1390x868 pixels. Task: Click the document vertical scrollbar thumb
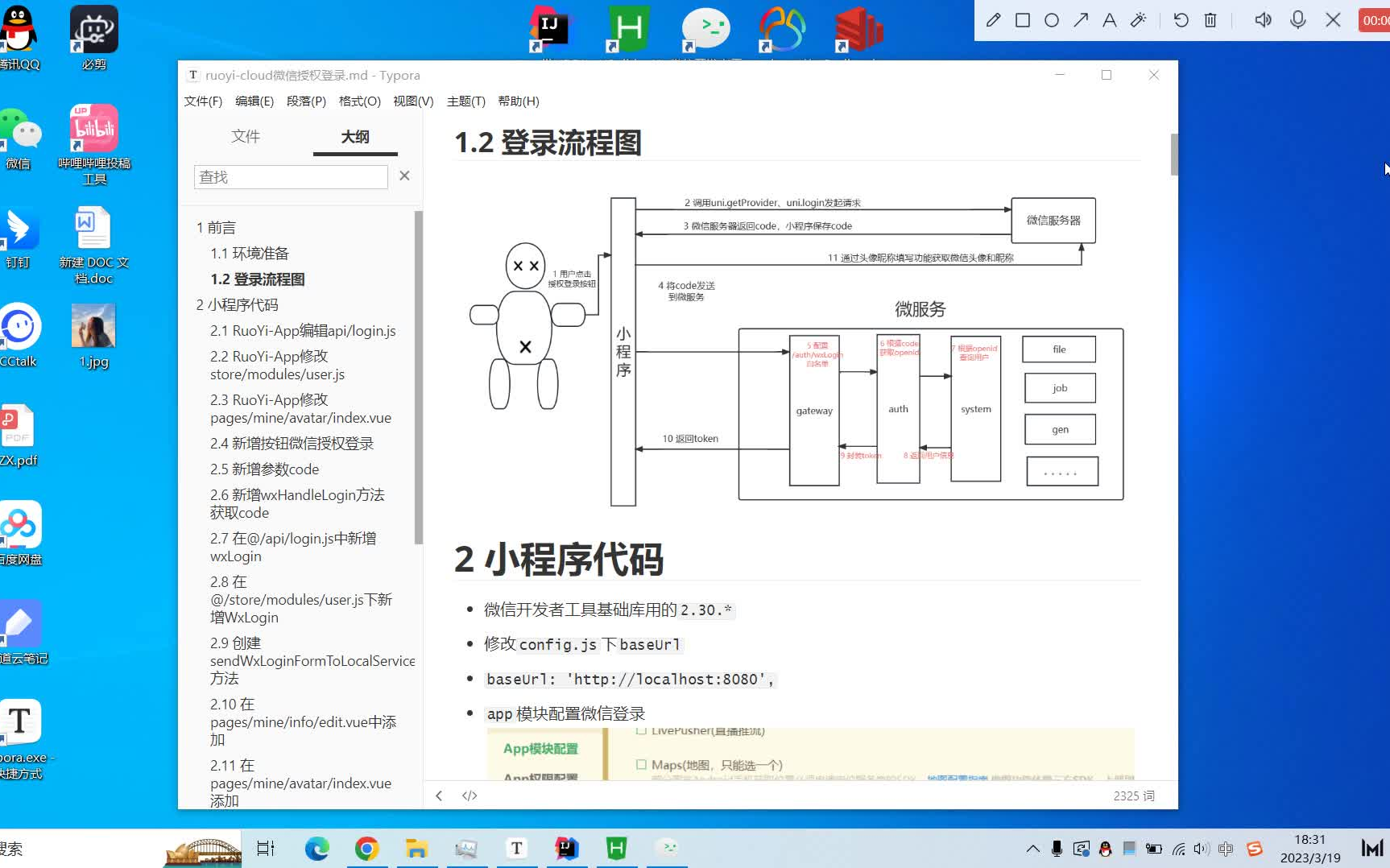1174,154
